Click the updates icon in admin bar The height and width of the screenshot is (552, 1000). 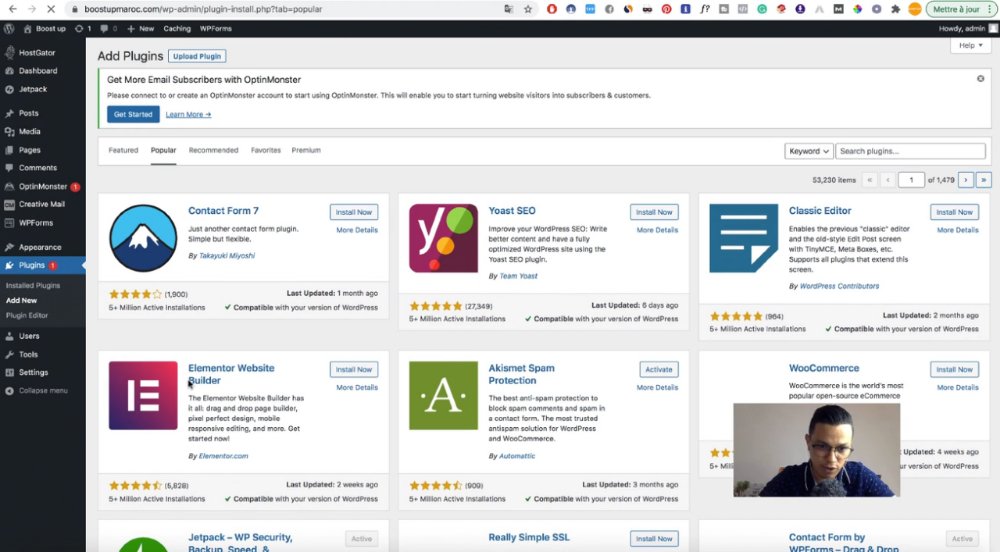(79, 29)
